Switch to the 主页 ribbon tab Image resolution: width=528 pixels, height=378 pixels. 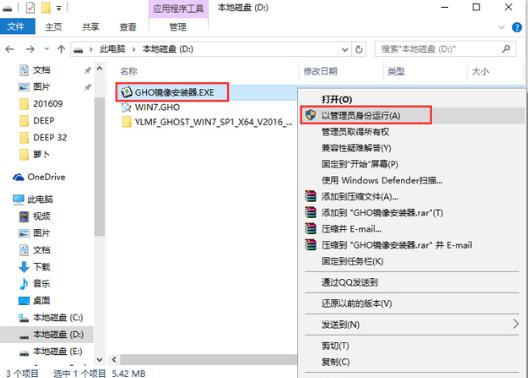coord(54,27)
